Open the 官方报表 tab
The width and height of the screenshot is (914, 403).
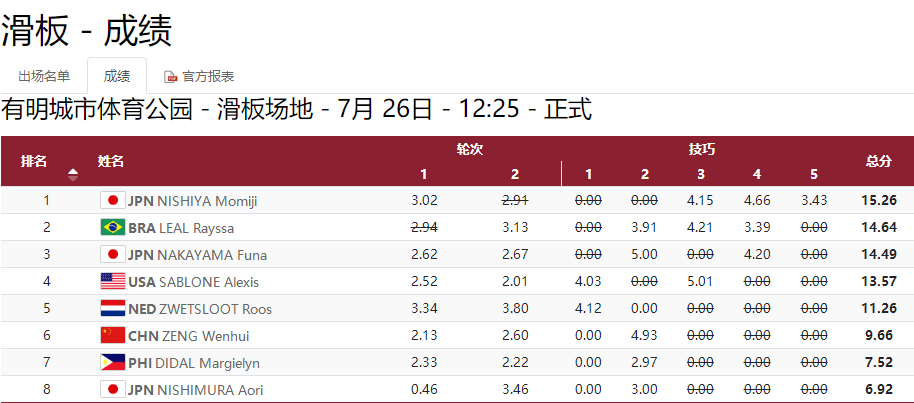click(199, 76)
